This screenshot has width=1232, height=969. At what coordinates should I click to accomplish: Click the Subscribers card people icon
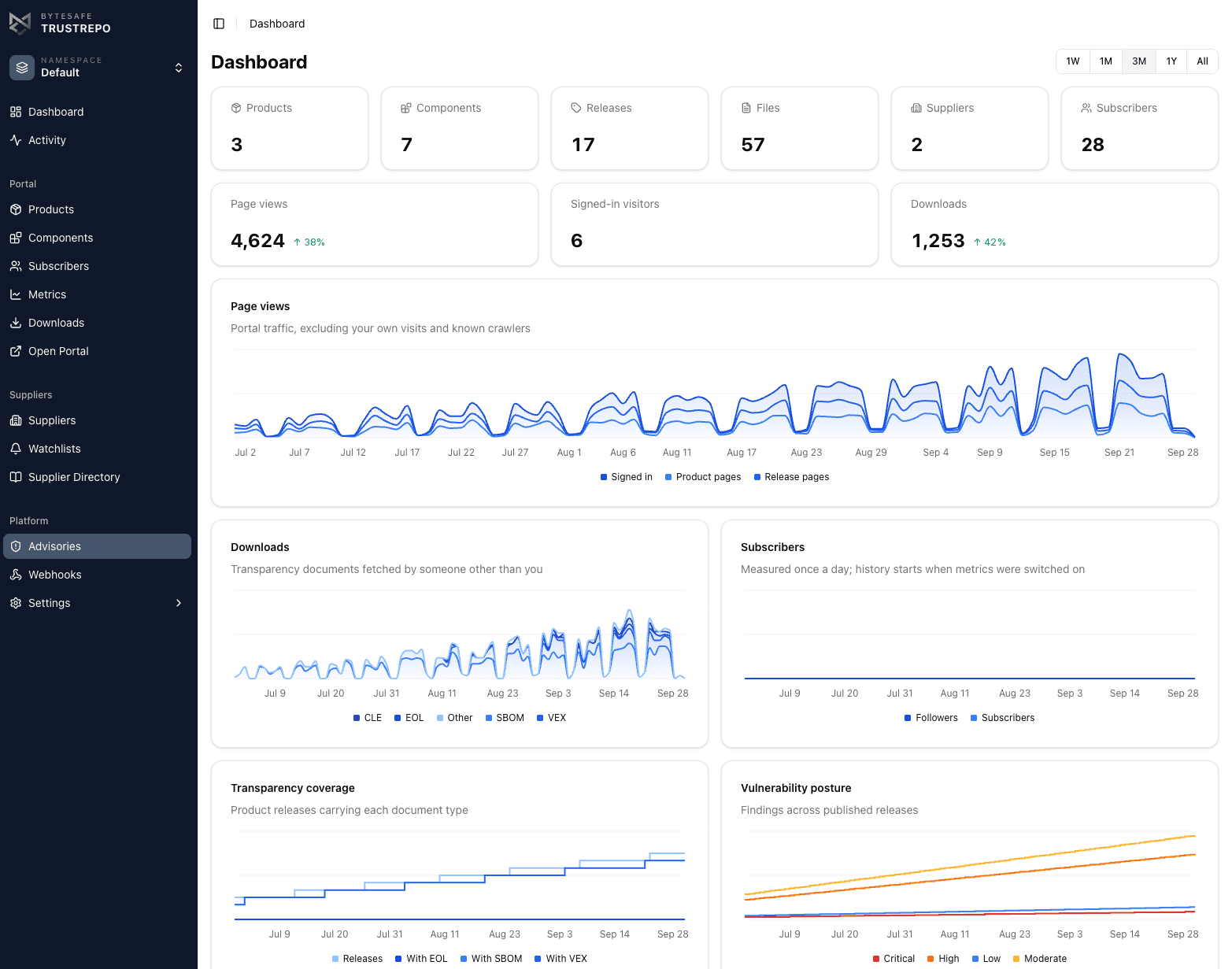tap(1086, 108)
